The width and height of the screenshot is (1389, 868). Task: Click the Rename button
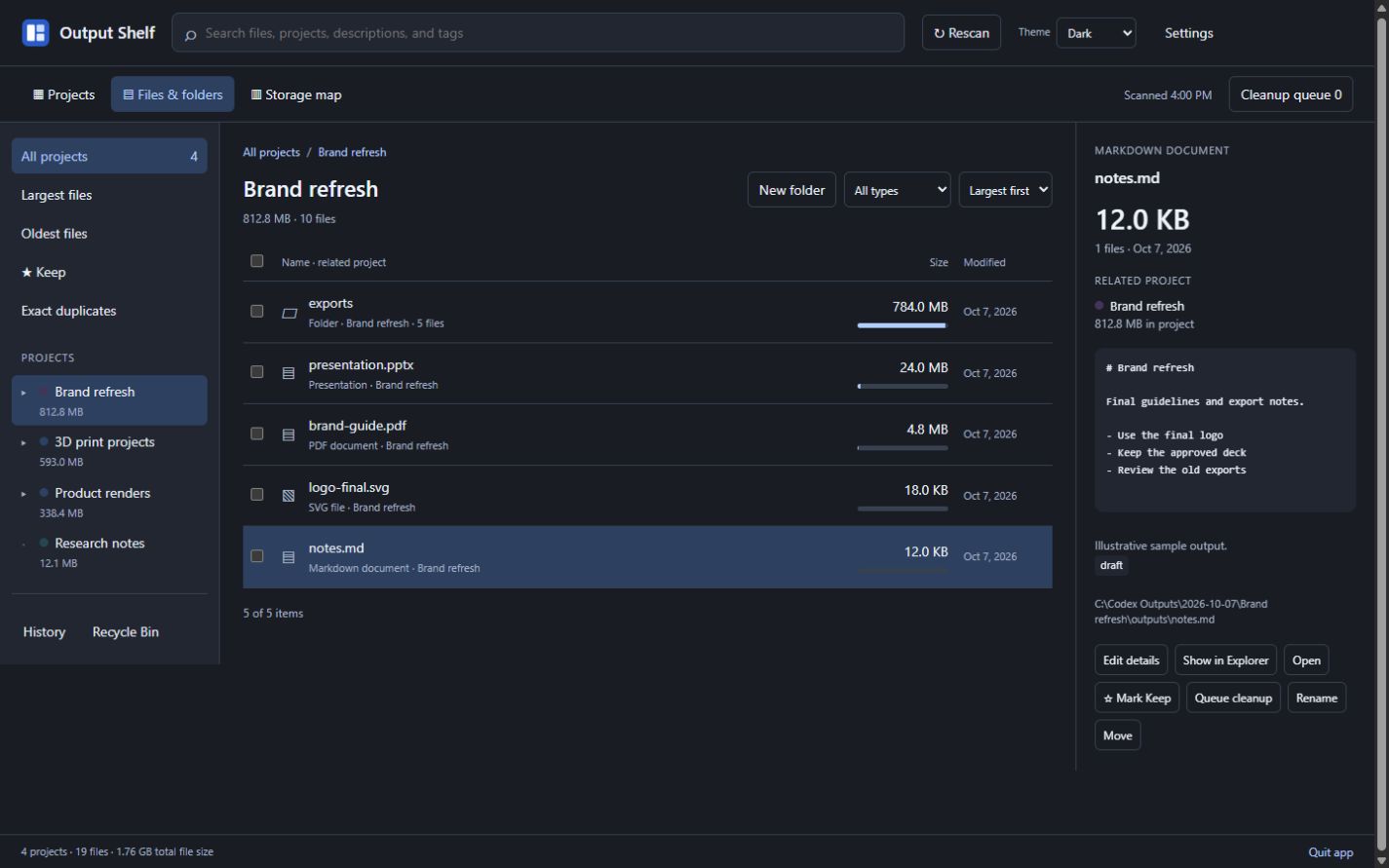[1317, 698]
